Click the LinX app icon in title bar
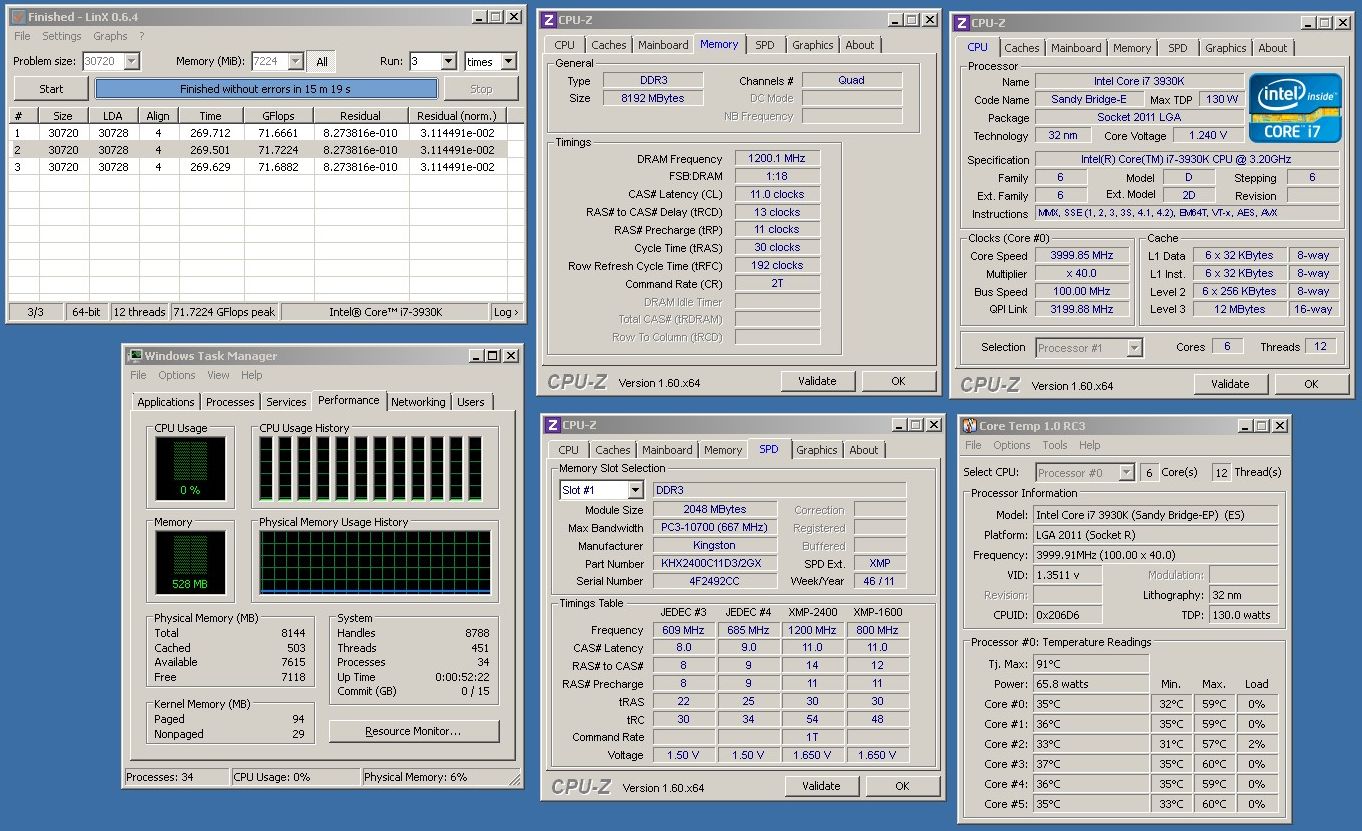Screen dimensions: 1362x831 click(x=17, y=17)
